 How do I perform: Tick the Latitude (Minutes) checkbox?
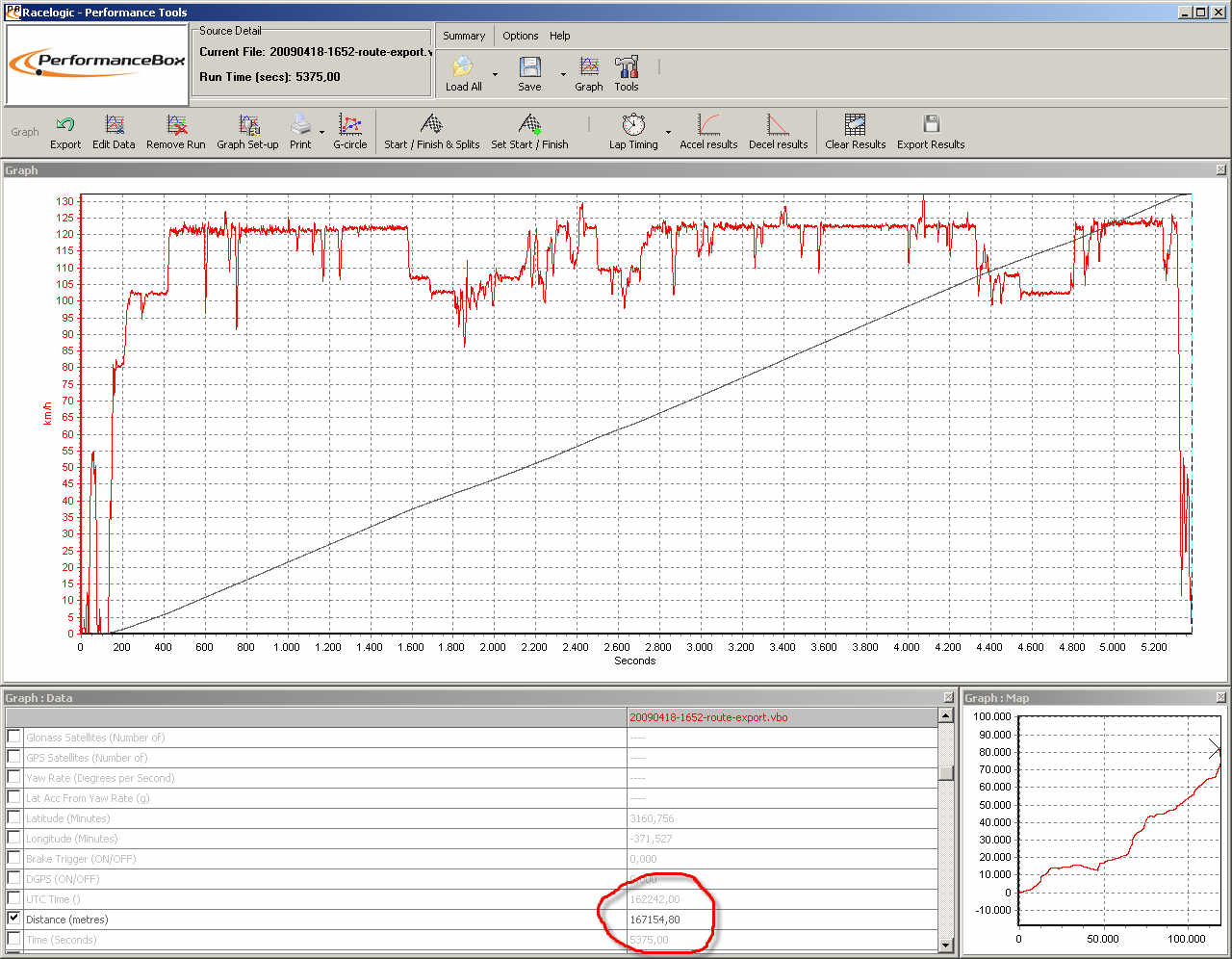(13, 817)
